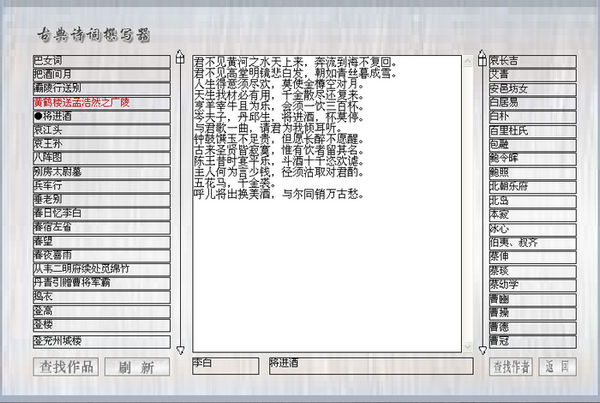Image resolution: width=600 pixels, height=403 pixels.
Task: Select the poem 从韦二明府续处觅绵竹
Action: tap(102, 269)
